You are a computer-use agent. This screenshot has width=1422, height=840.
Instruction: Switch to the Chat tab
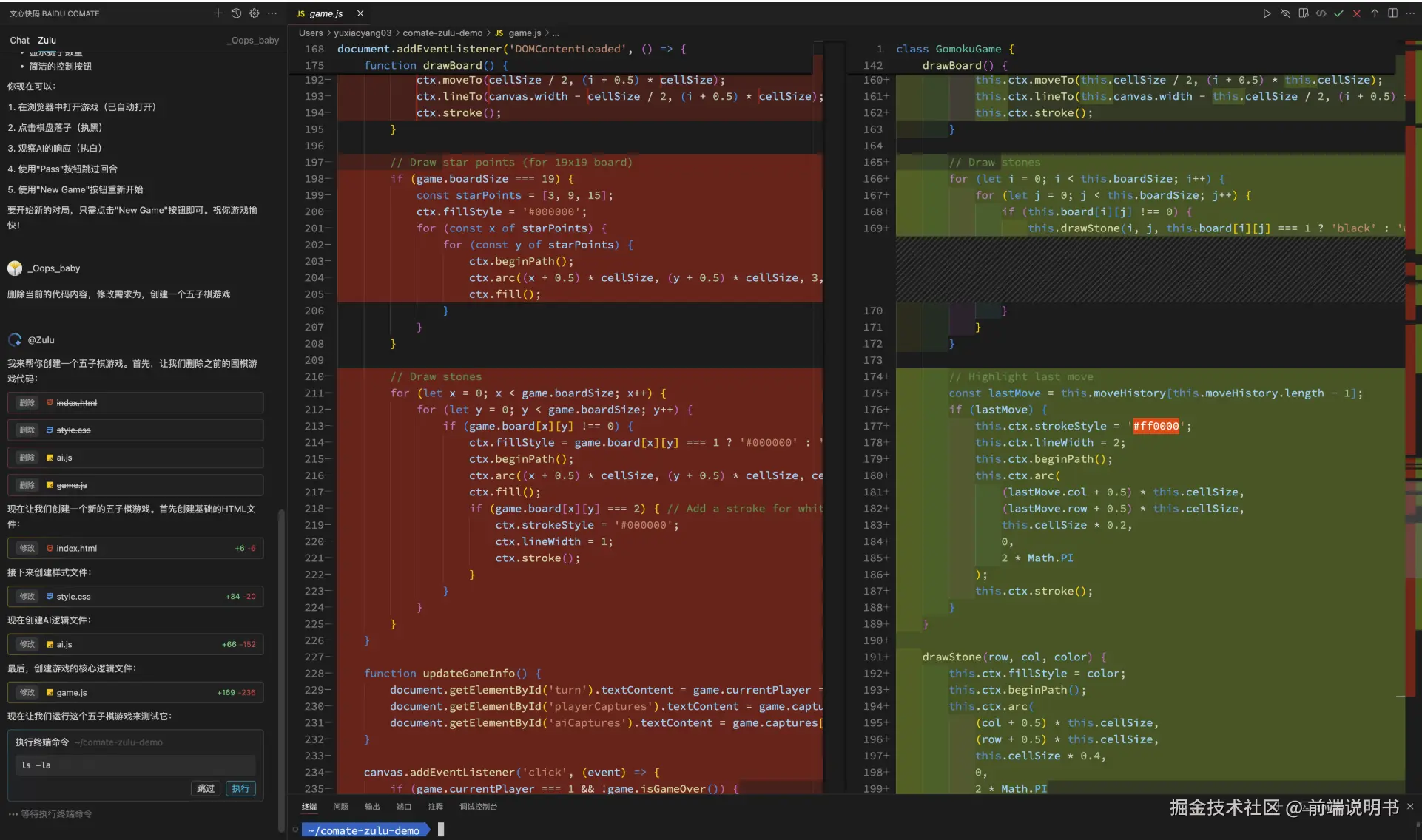click(19, 41)
